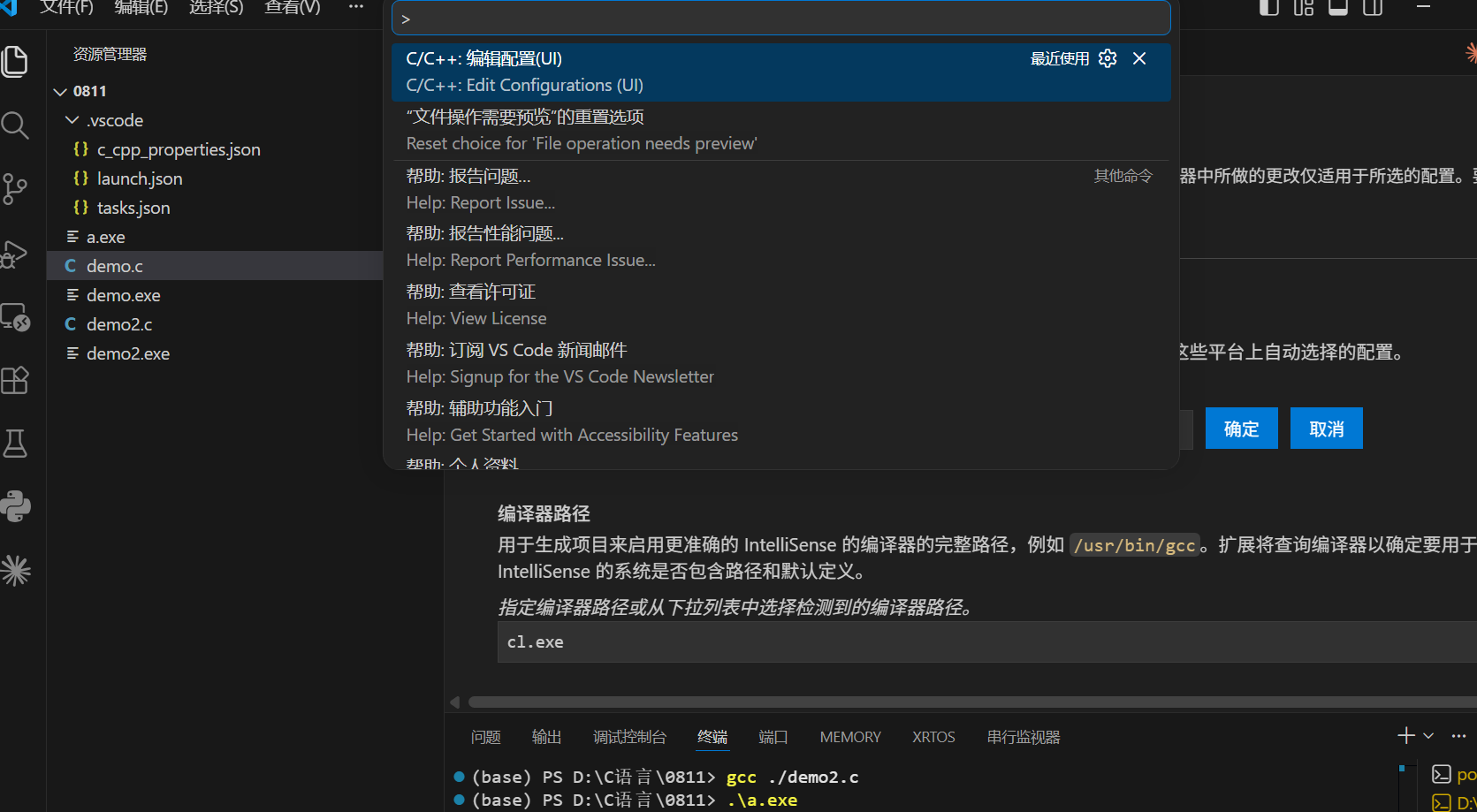The width and height of the screenshot is (1477, 812).
Task: Click the compiler path field showing cl.exe
Action: [x=987, y=642]
